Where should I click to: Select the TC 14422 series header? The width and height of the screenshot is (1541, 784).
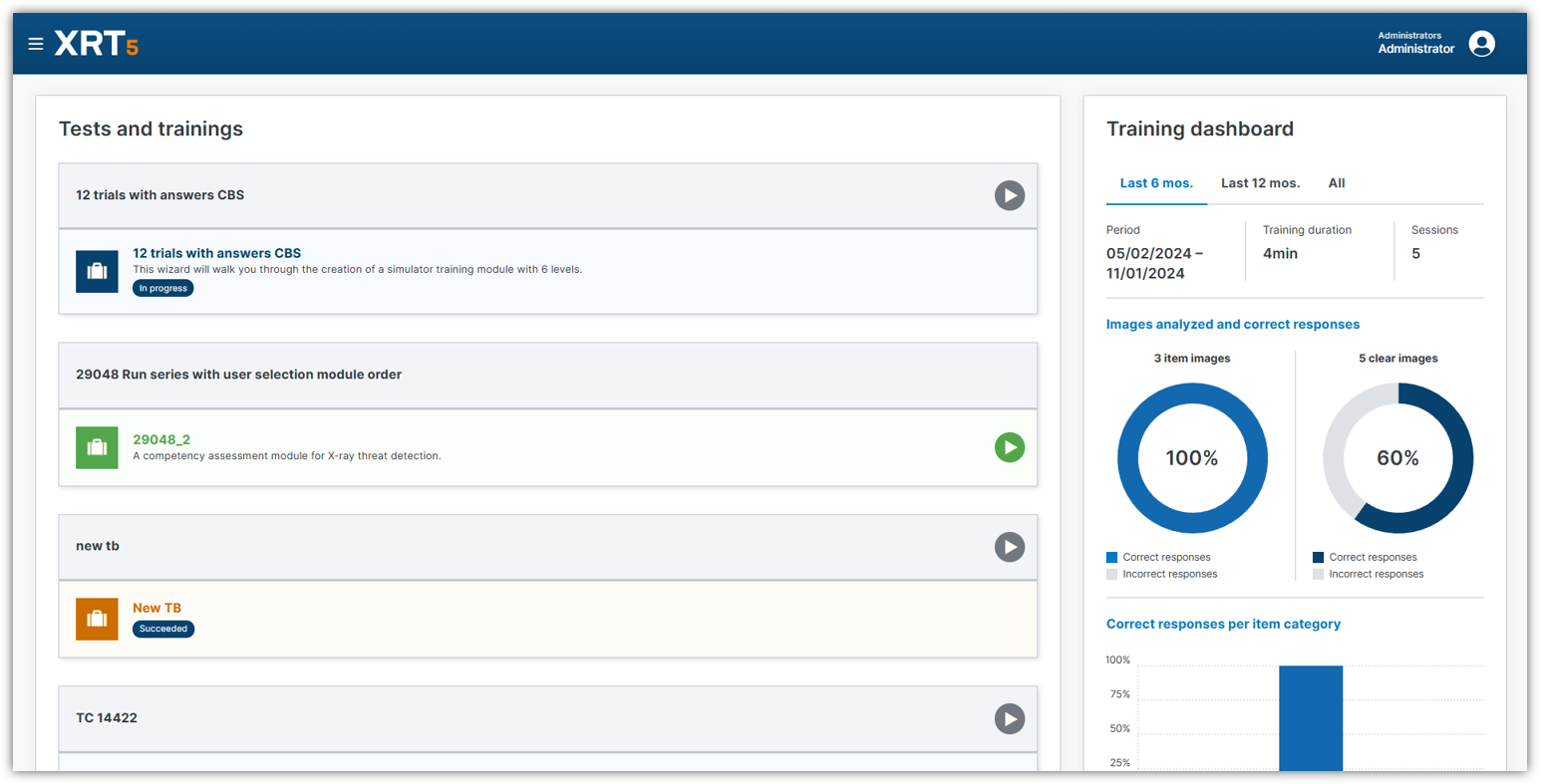548,718
